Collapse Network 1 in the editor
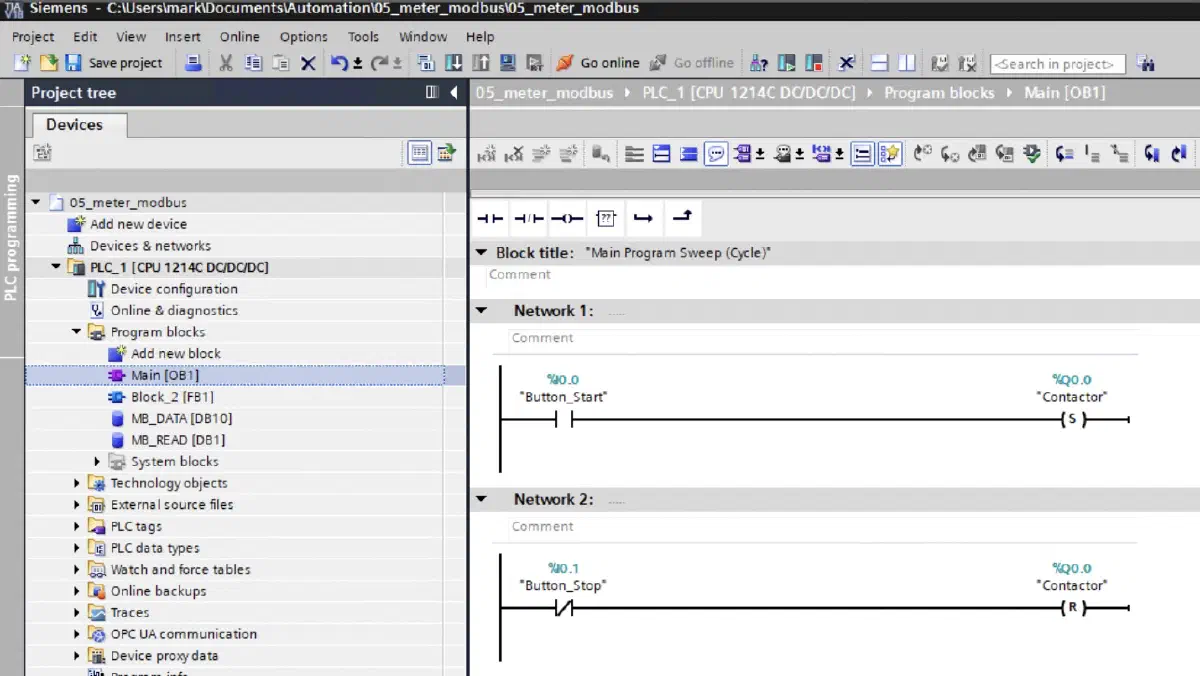 (482, 311)
